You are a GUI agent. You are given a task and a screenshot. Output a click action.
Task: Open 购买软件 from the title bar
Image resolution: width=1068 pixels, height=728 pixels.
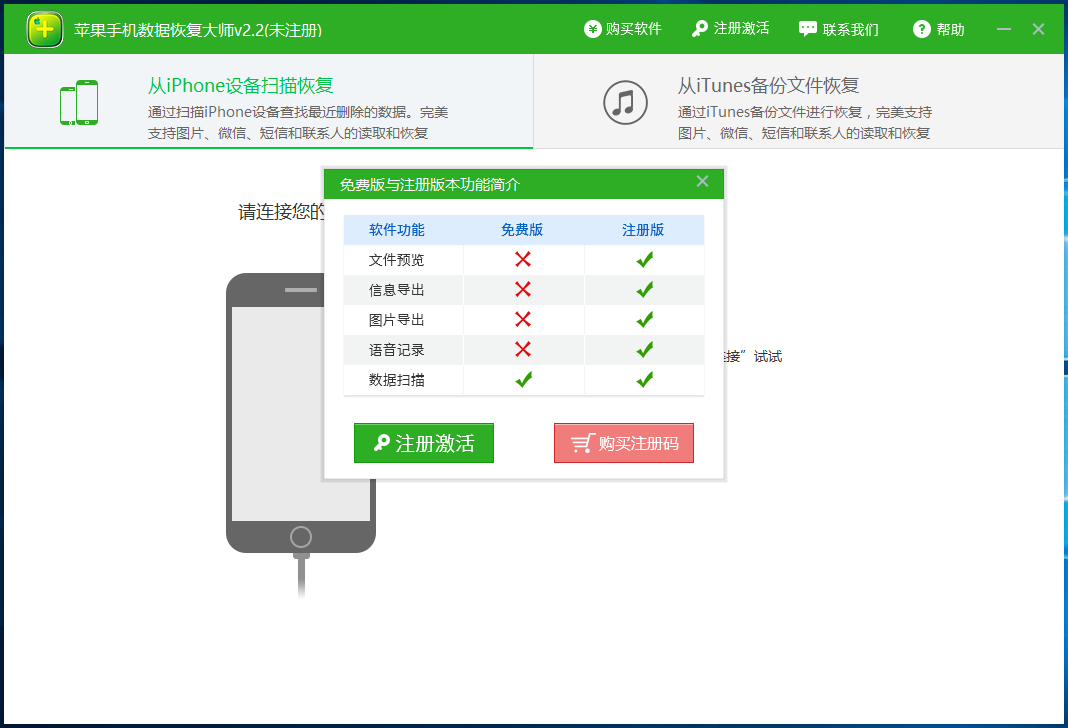pyautogui.click(x=623, y=29)
